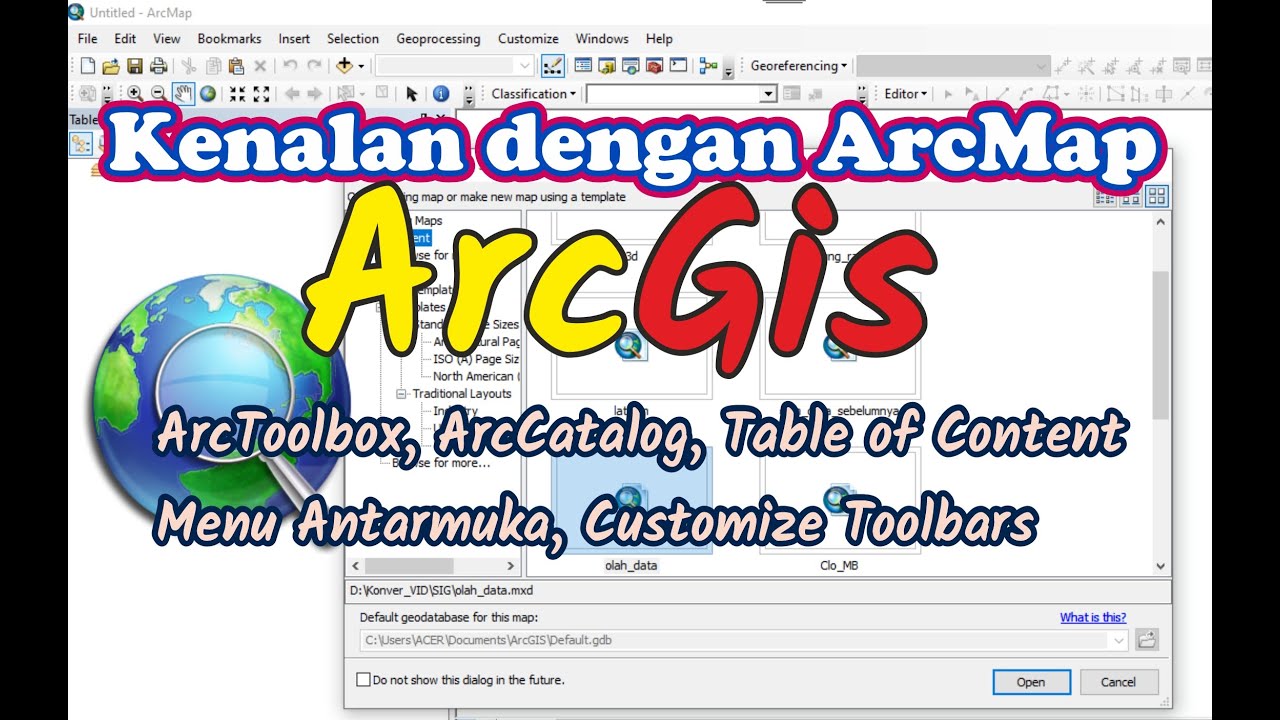Click the New map document icon
1280x720 pixels.
click(88, 66)
